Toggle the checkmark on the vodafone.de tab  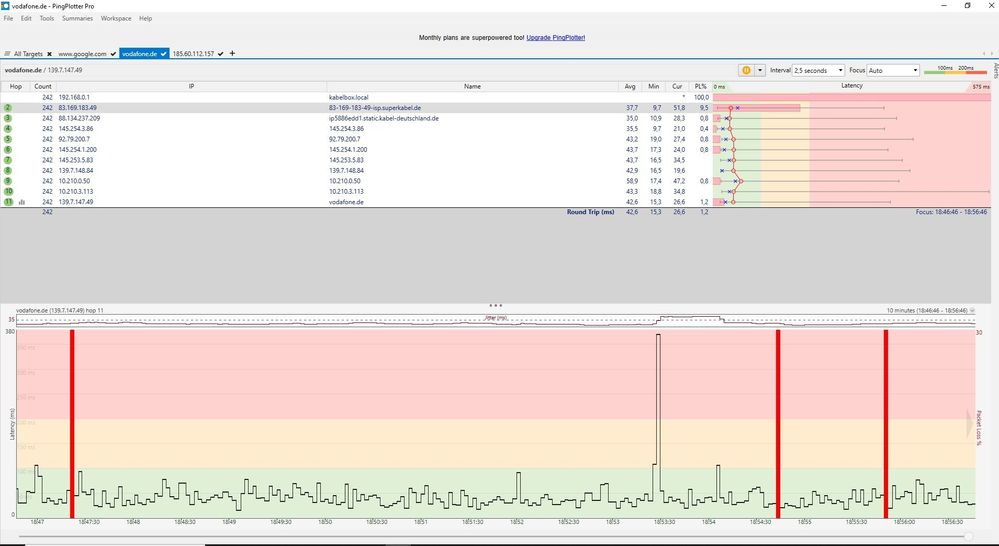pos(163,53)
